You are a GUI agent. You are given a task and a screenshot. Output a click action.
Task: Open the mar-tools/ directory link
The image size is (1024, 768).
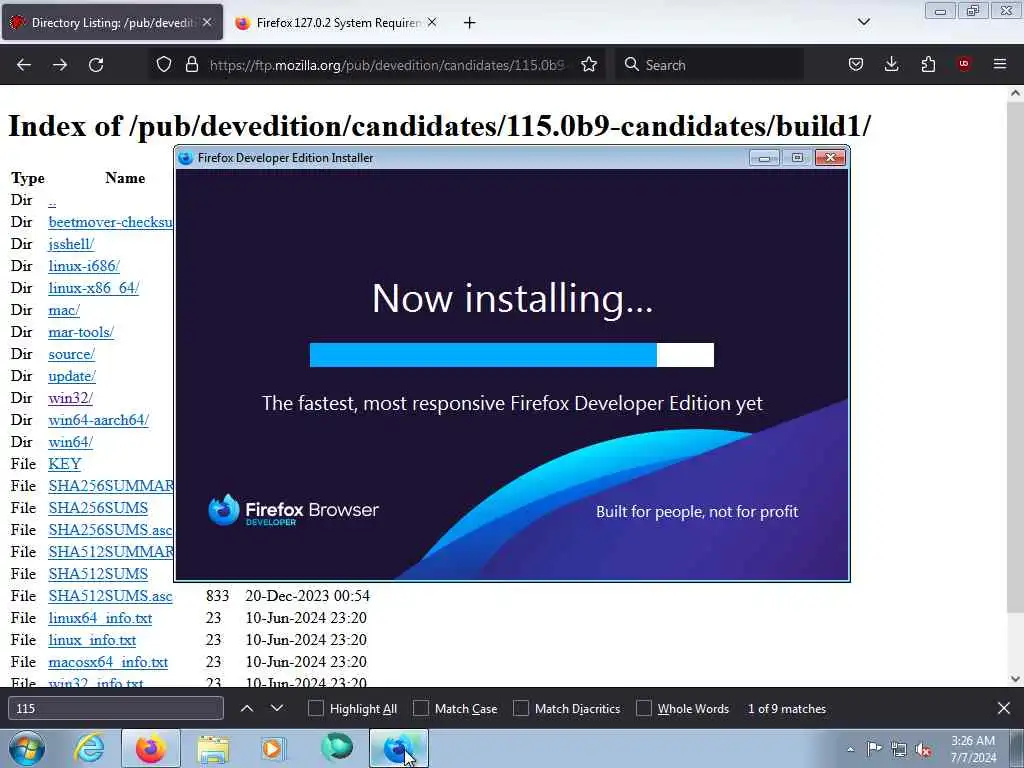pos(81,332)
